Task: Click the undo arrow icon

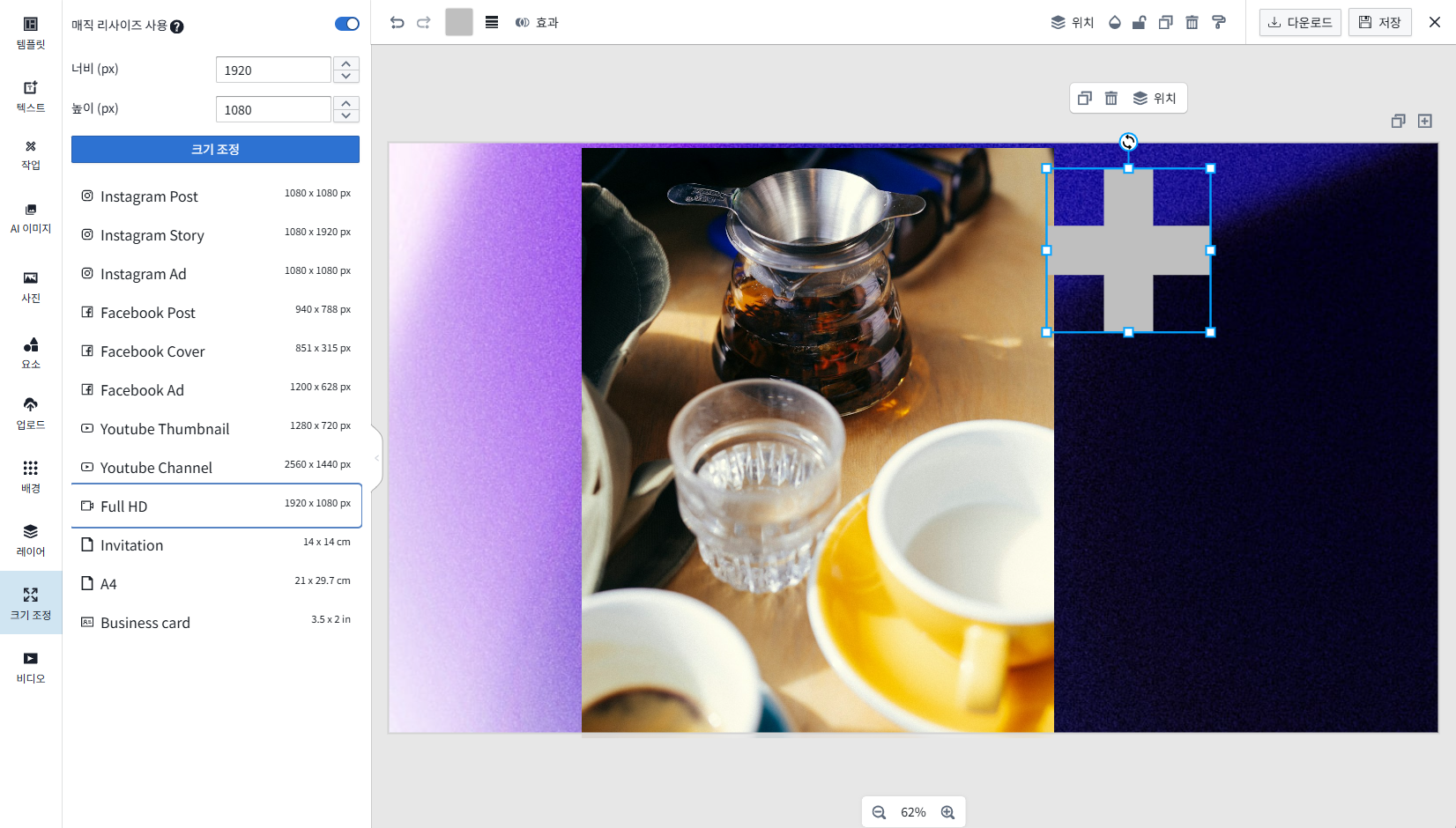Action: click(x=397, y=23)
